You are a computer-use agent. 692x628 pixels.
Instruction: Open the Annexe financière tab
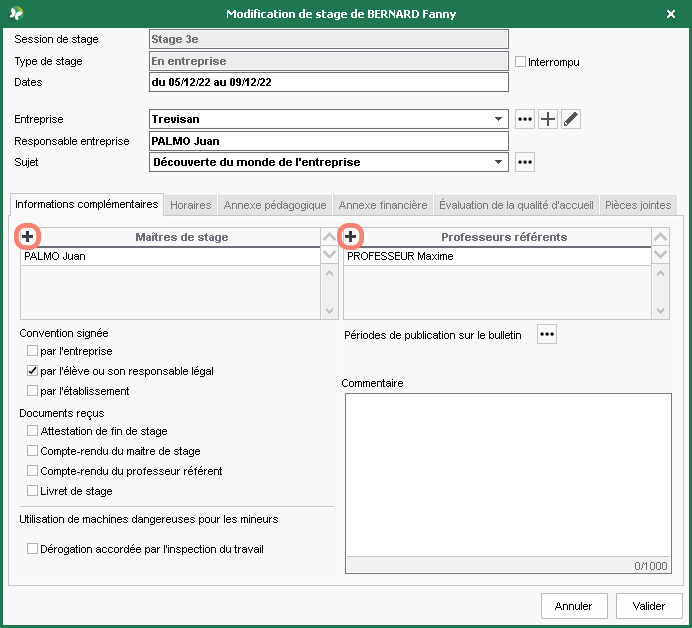383,205
